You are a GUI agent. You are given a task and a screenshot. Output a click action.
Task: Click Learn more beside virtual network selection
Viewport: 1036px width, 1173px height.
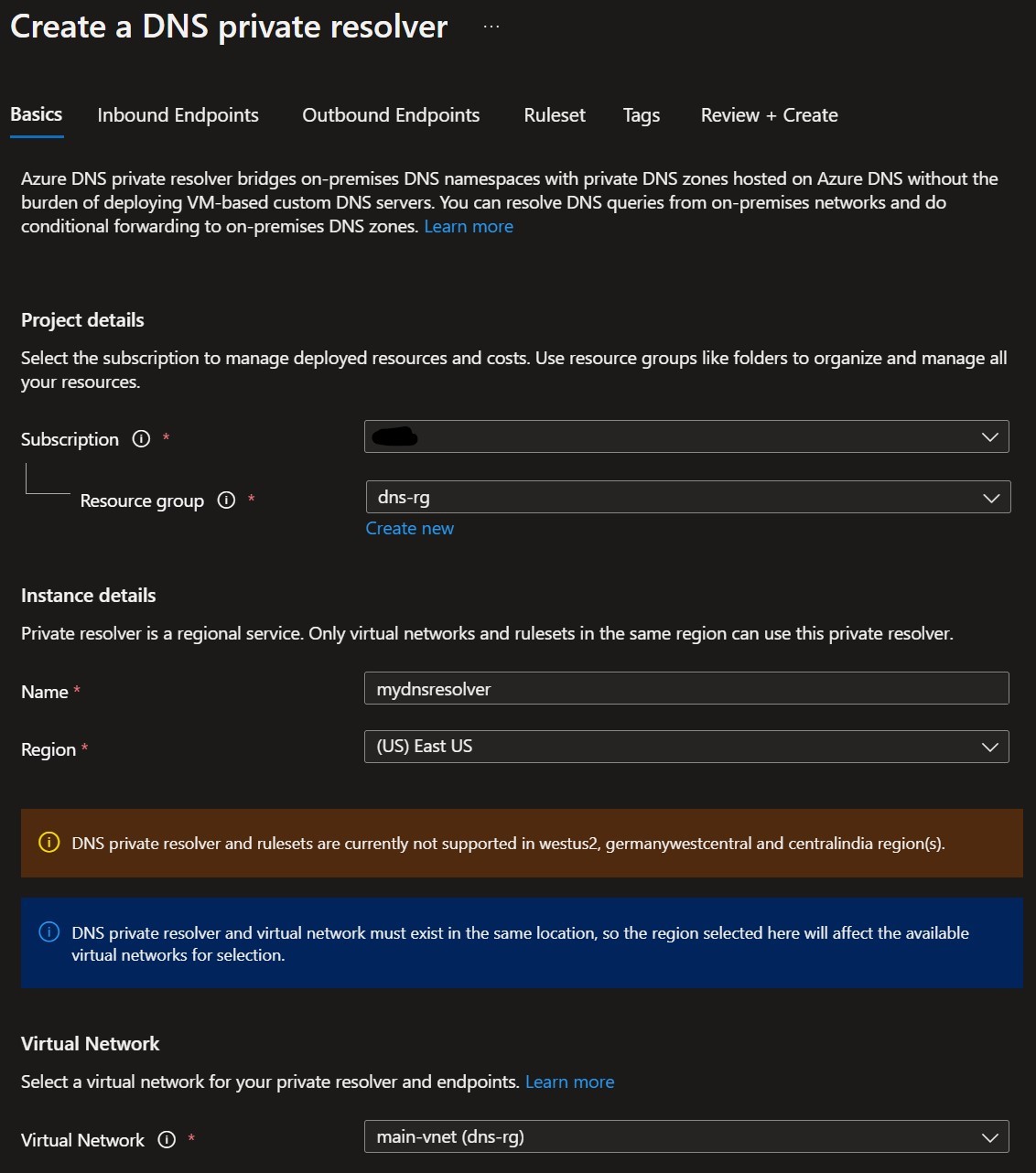[x=569, y=1081]
